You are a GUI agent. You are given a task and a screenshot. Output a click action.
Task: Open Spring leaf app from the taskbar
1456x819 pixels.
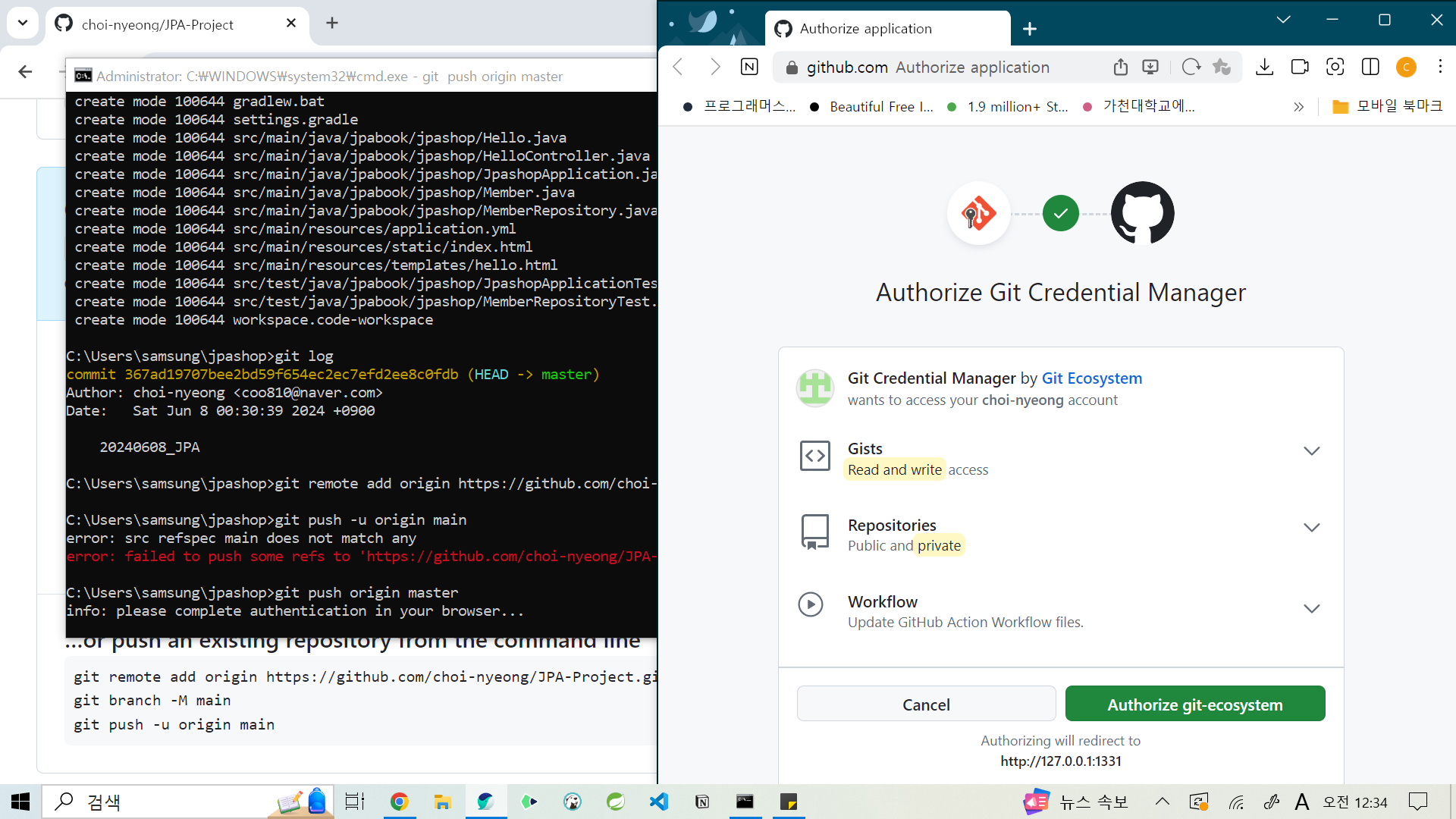616,802
